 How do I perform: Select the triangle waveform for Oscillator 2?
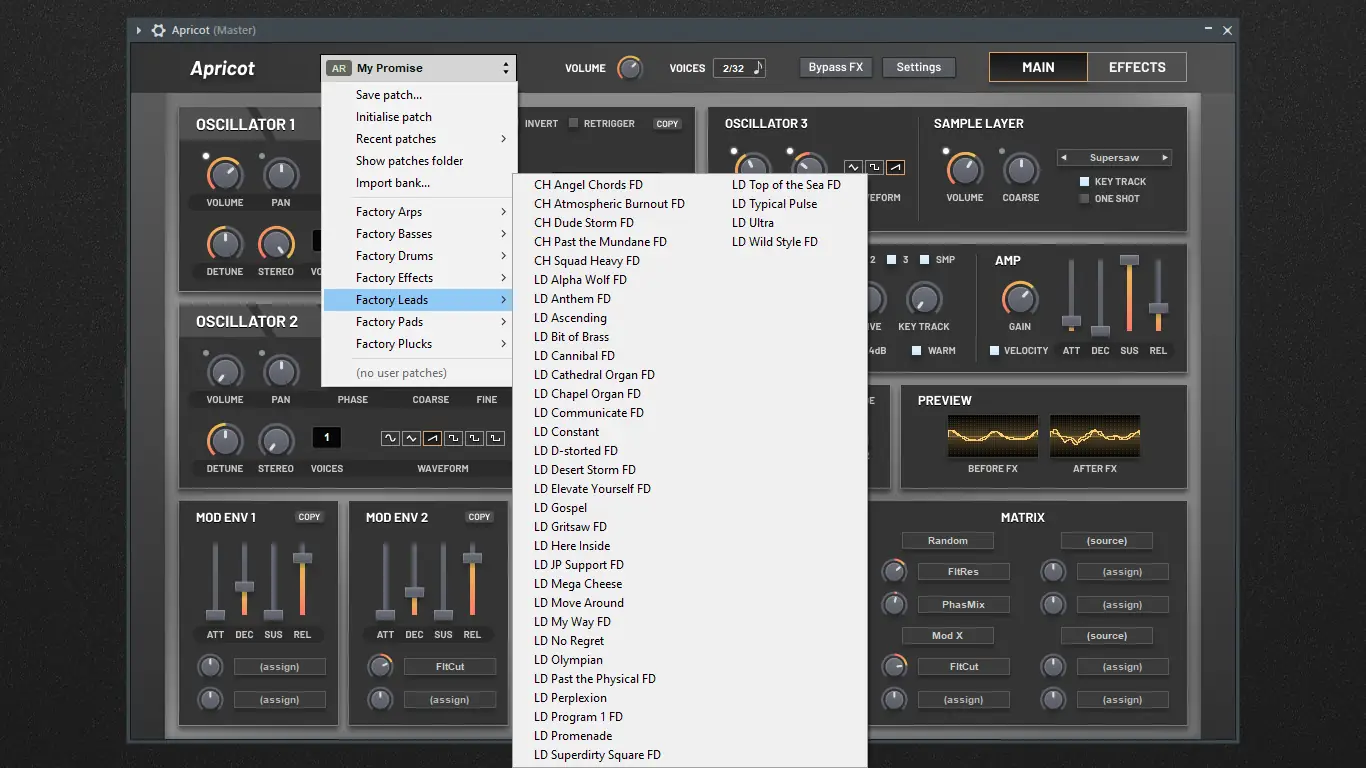410,438
